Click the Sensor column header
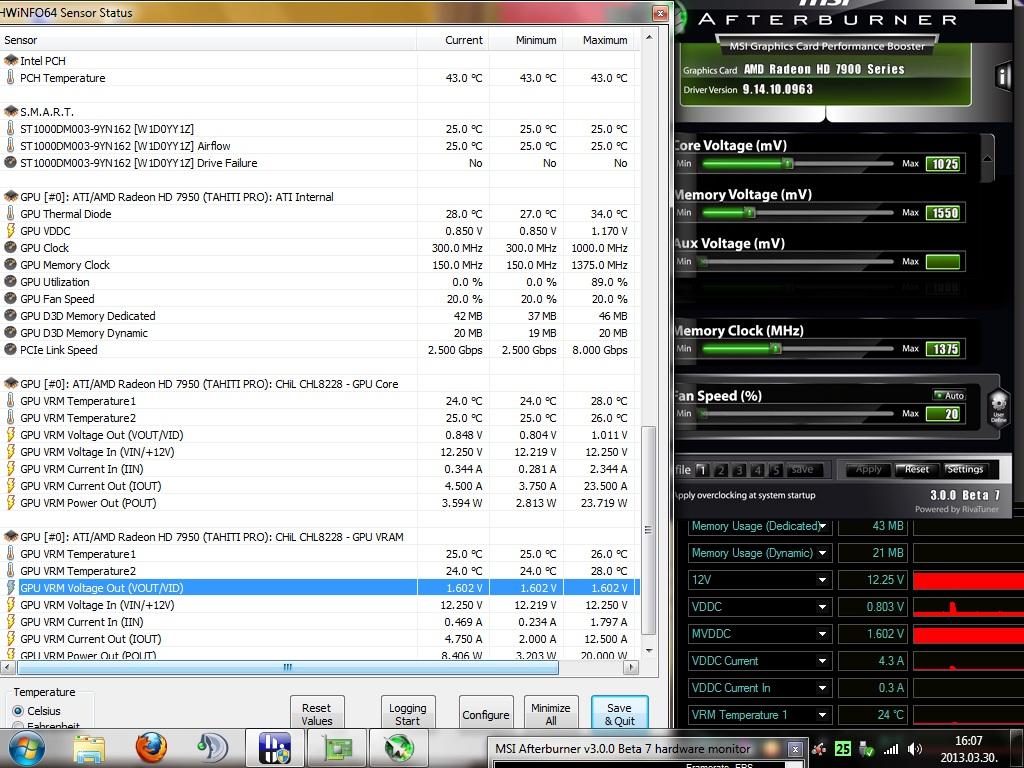The image size is (1024, 768). point(208,40)
